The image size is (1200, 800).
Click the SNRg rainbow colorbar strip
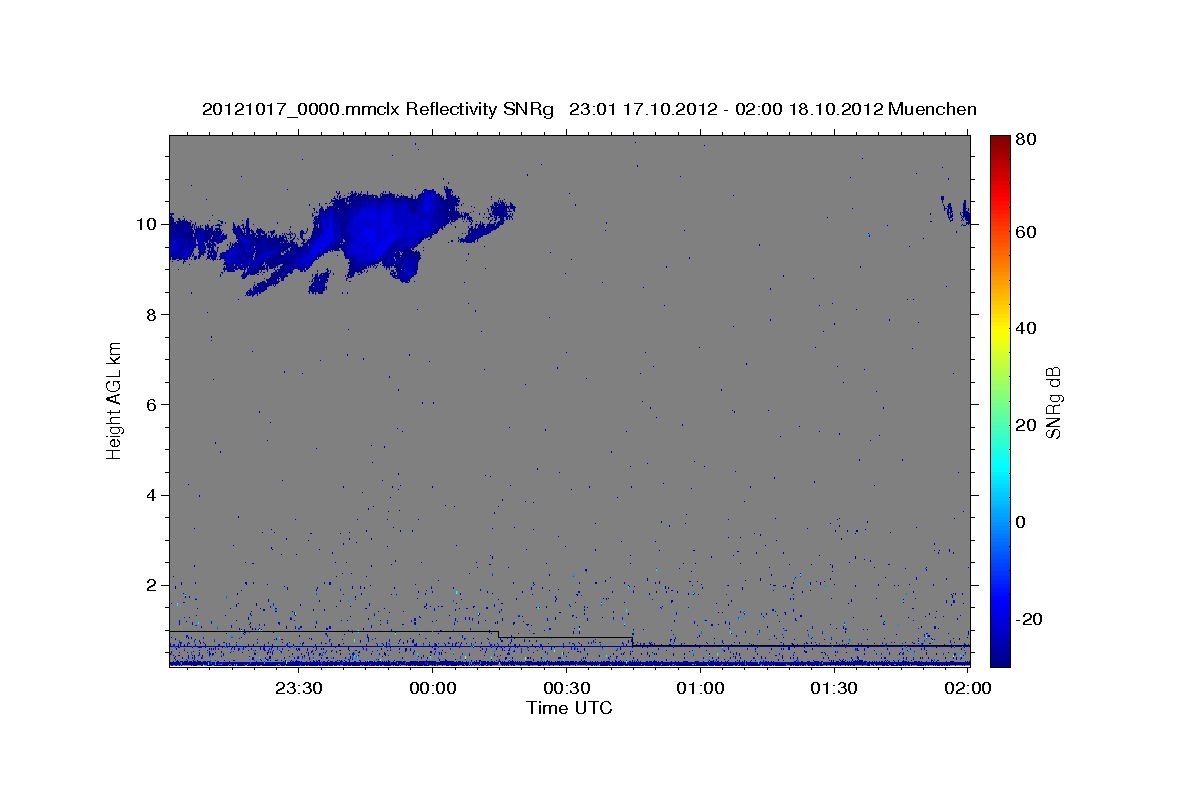1000,401
